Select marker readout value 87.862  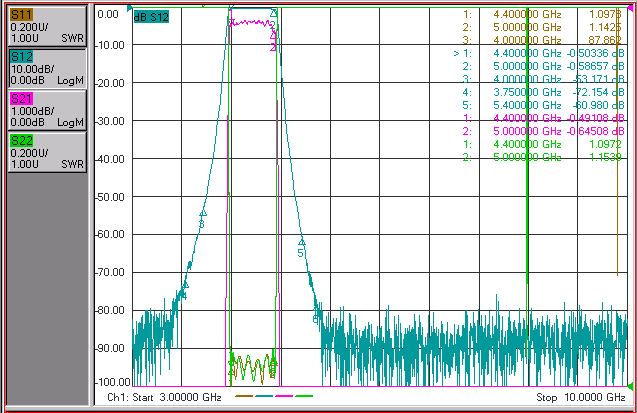(x=605, y=40)
